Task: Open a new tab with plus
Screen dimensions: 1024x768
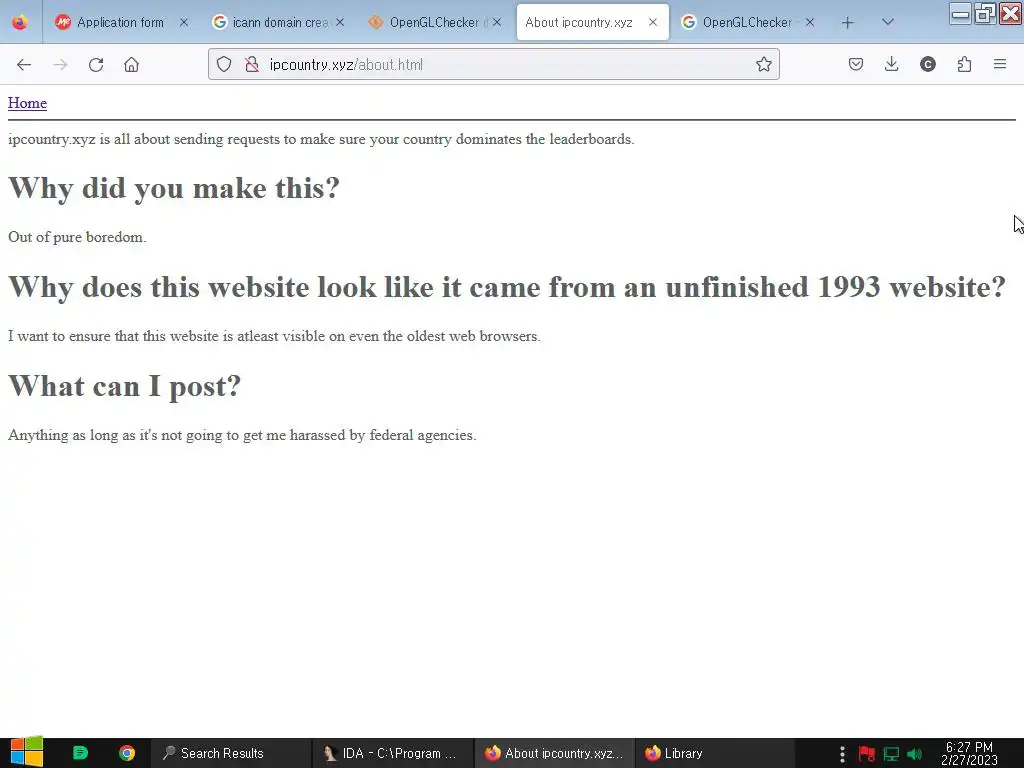Action: click(x=847, y=23)
